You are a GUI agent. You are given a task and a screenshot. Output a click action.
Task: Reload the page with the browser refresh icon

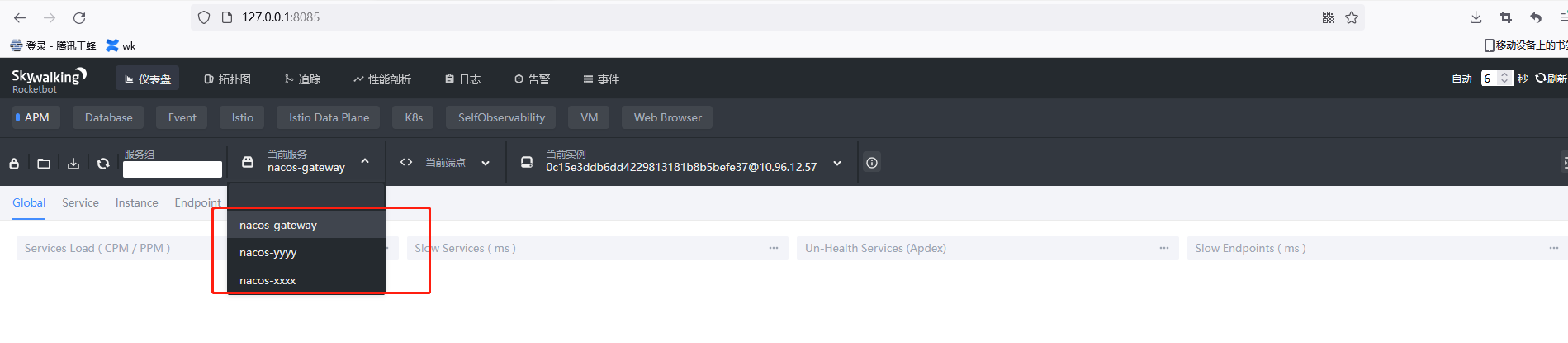(79, 17)
